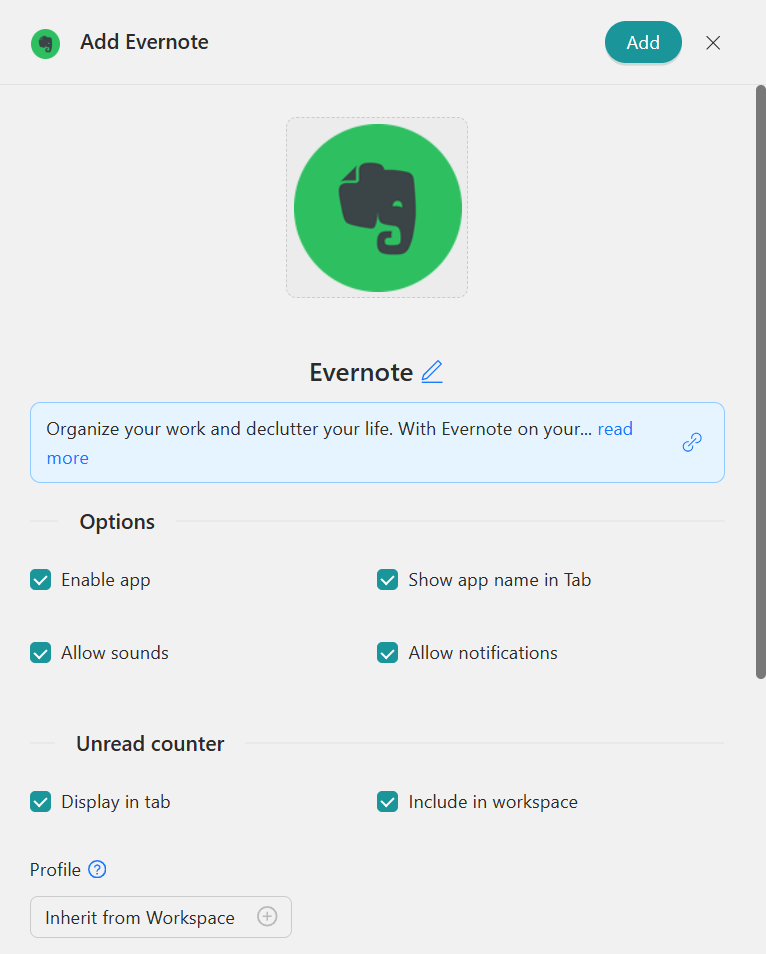Click the Unread counter section heading
Image resolution: width=766 pixels, height=954 pixels.
pos(150,744)
